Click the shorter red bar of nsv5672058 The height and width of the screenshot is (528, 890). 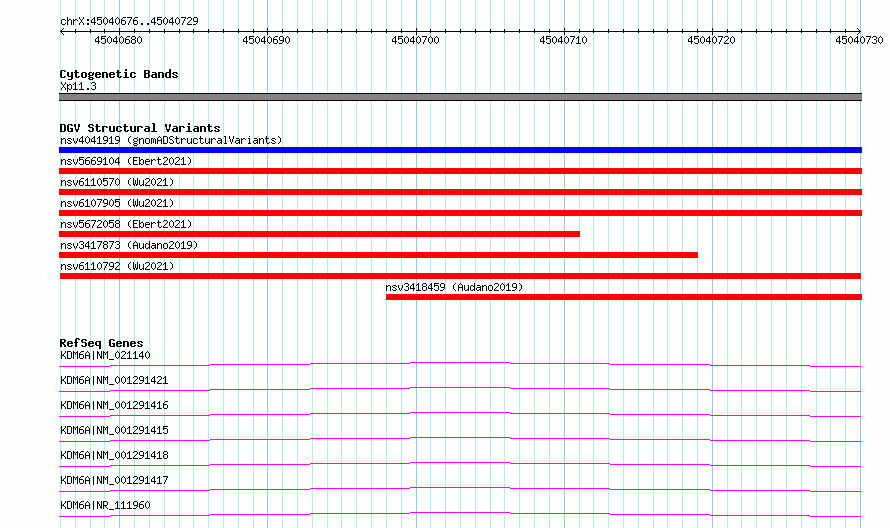pos(320,234)
